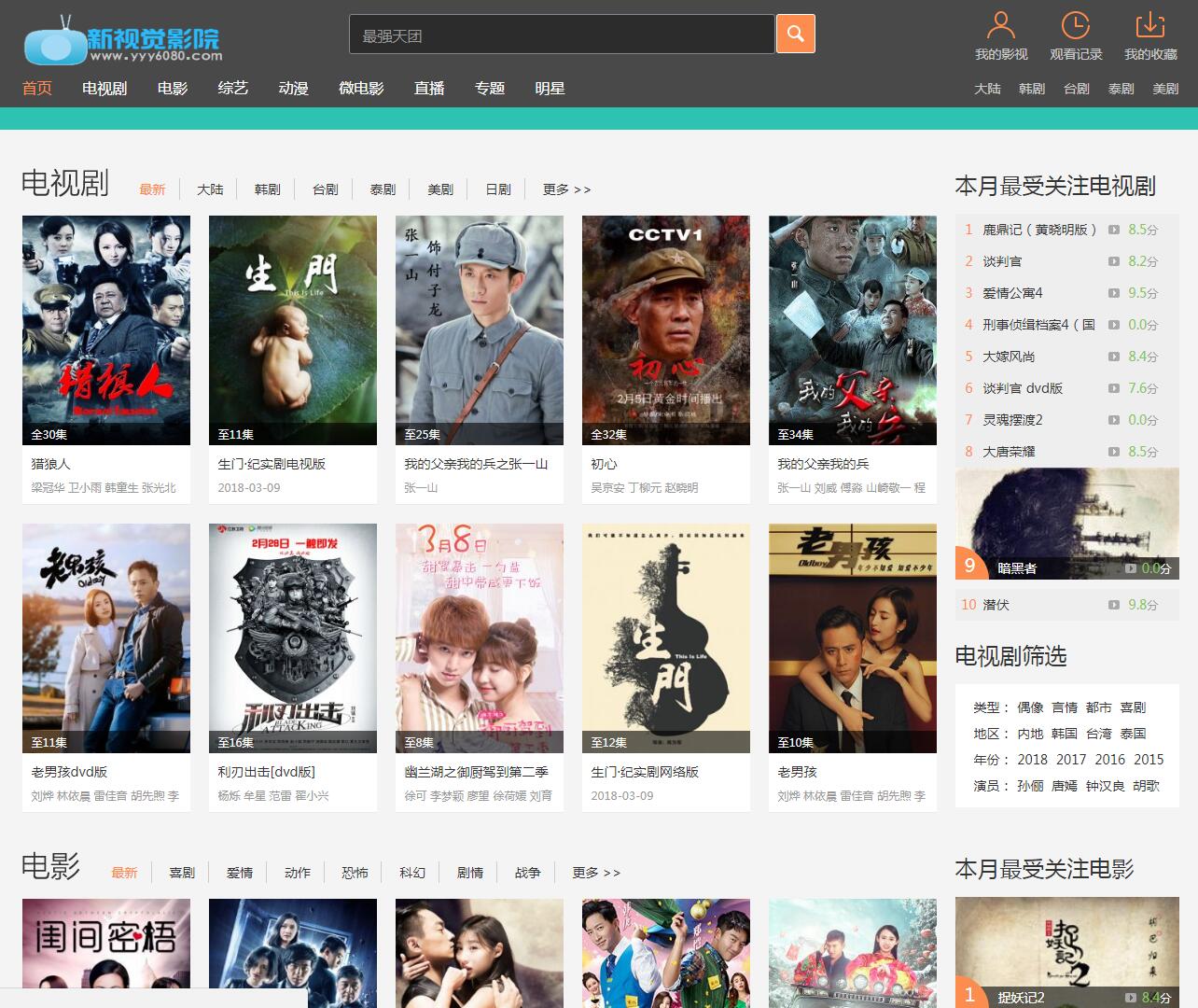Click the 新视觉影院 TV logo
The width and height of the screenshot is (1198, 1008).
(122, 41)
